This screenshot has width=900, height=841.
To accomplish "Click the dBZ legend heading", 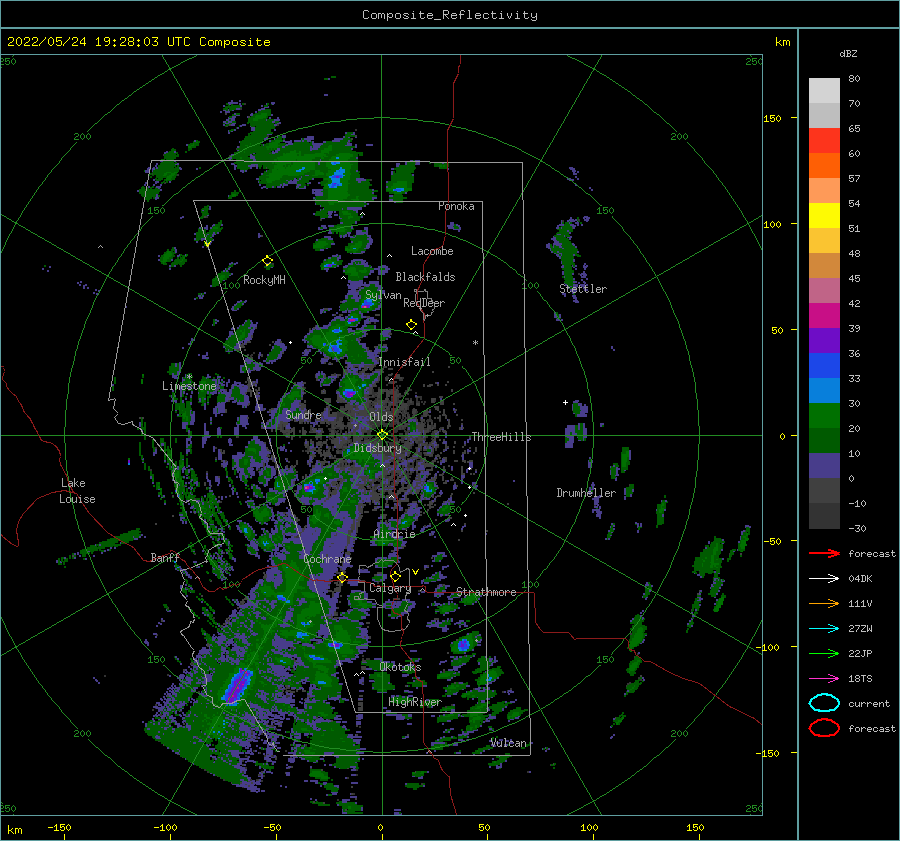I will pos(848,53).
